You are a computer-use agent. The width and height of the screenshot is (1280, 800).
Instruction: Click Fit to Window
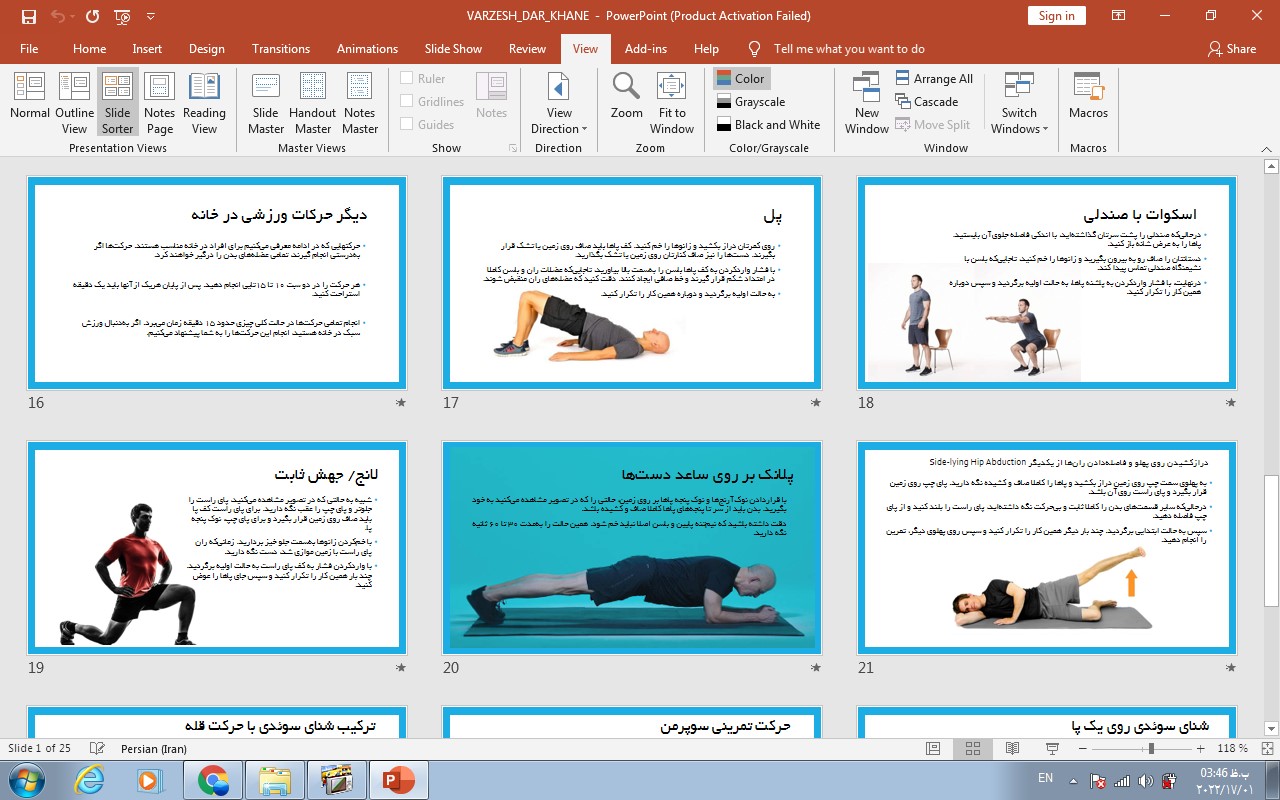(x=672, y=100)
